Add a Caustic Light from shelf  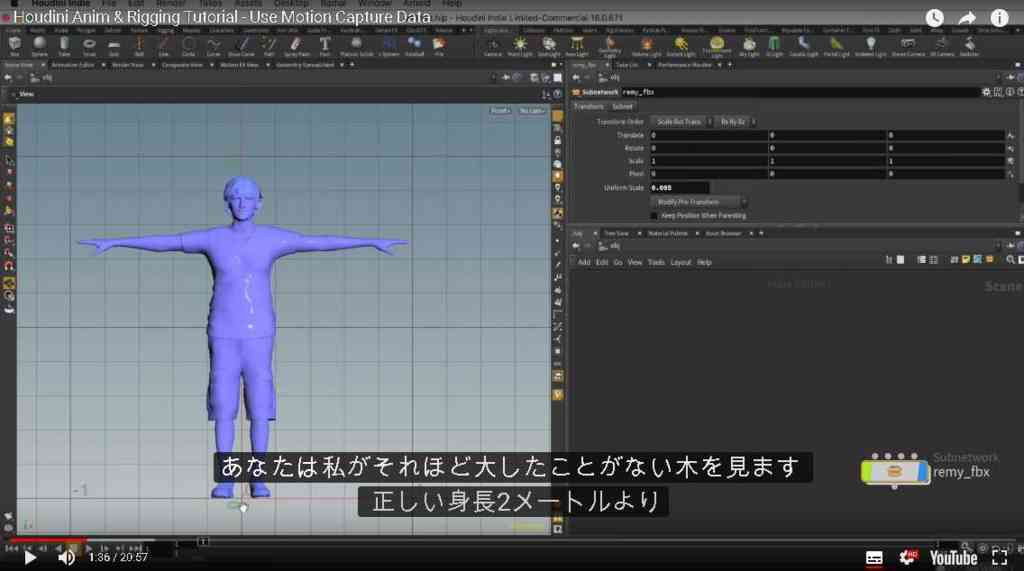(803, 46)
